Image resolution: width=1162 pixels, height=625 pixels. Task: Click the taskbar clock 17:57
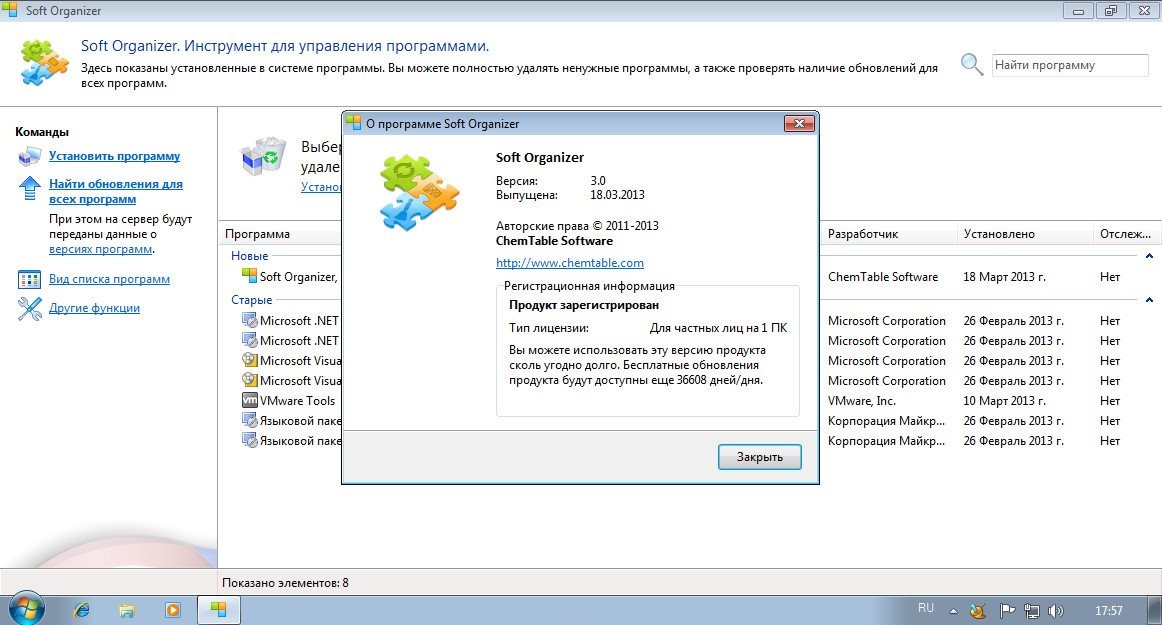[x=1109, y=611]
